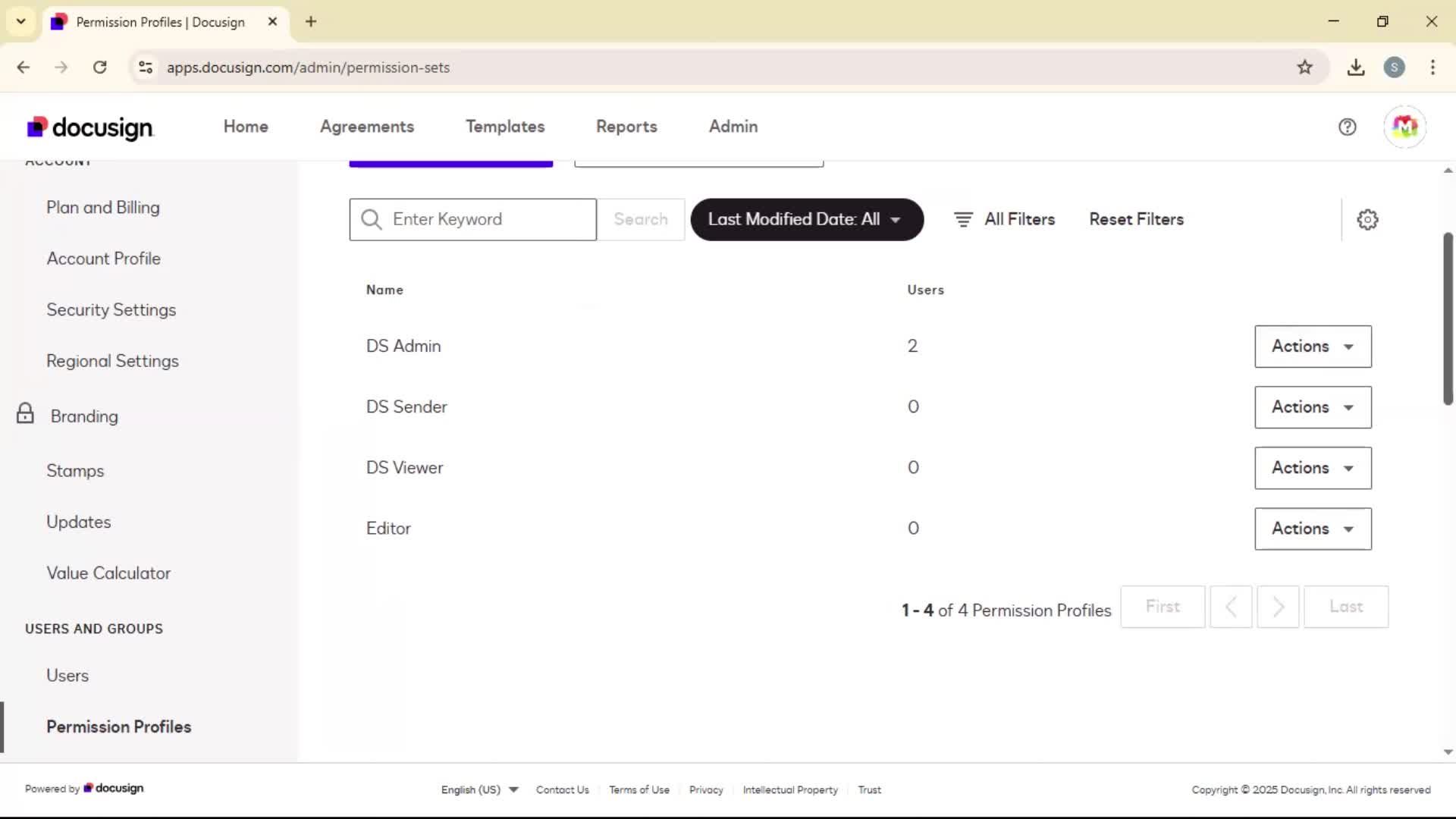Screen dimensions: 1456x819
Task: Expand Last Modified Date filter dropdown
Action: 807,220
